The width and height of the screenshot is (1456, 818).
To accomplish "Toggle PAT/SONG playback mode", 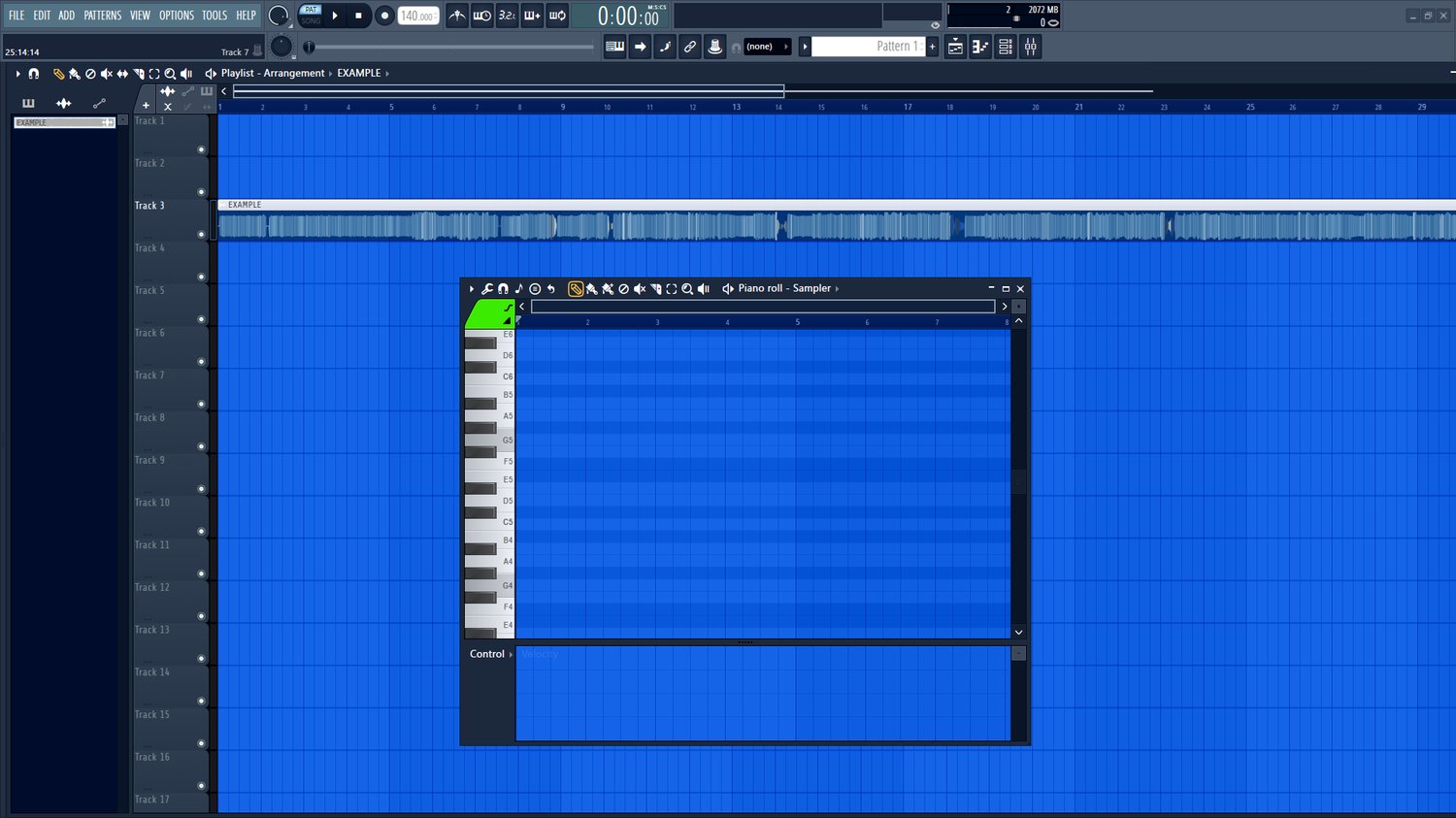I will click(311, 15).
